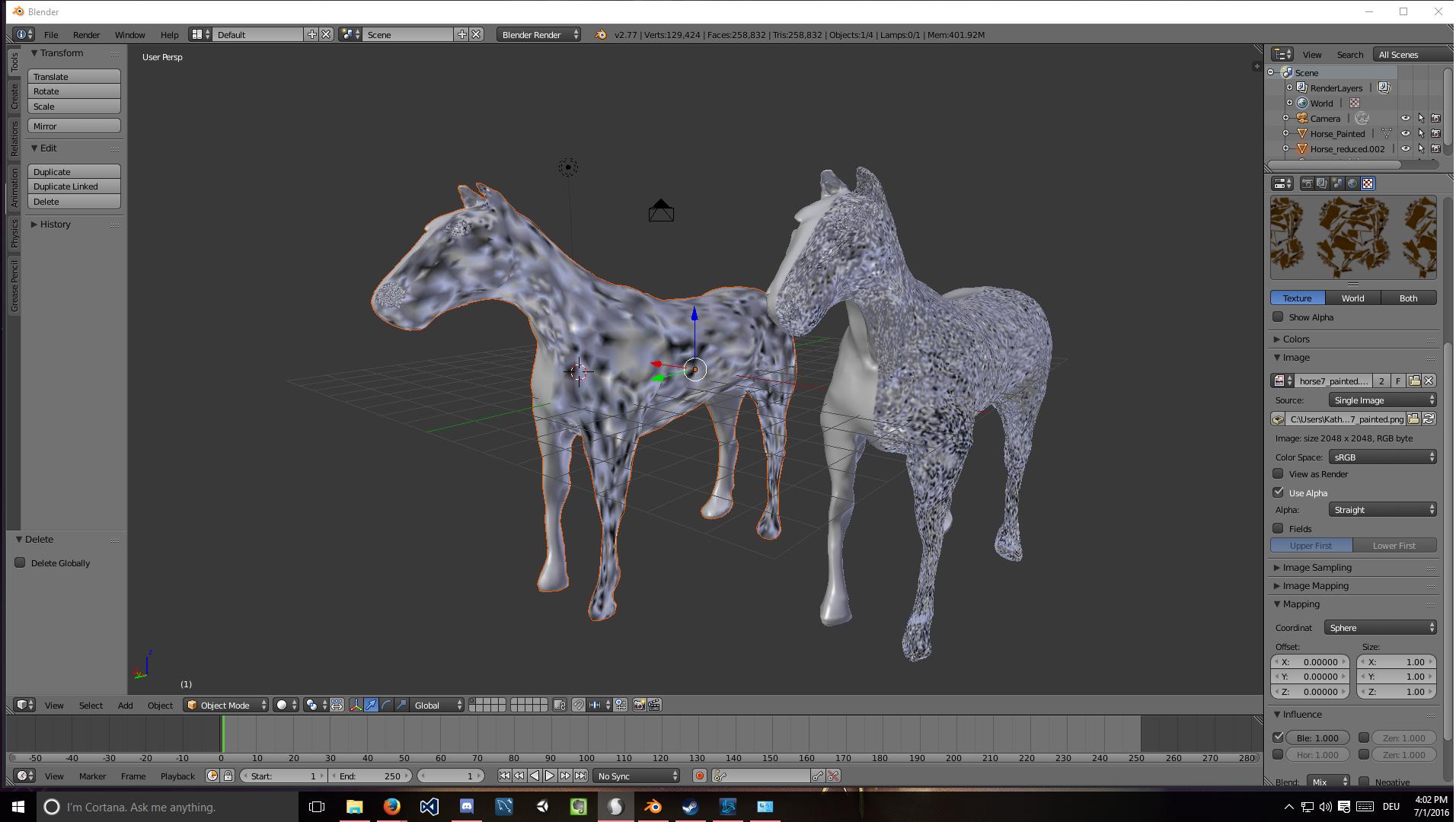The width and height of the screenshot is (1456, 822).
Task: Check the Delete Globally option
Action: (21, 563)
